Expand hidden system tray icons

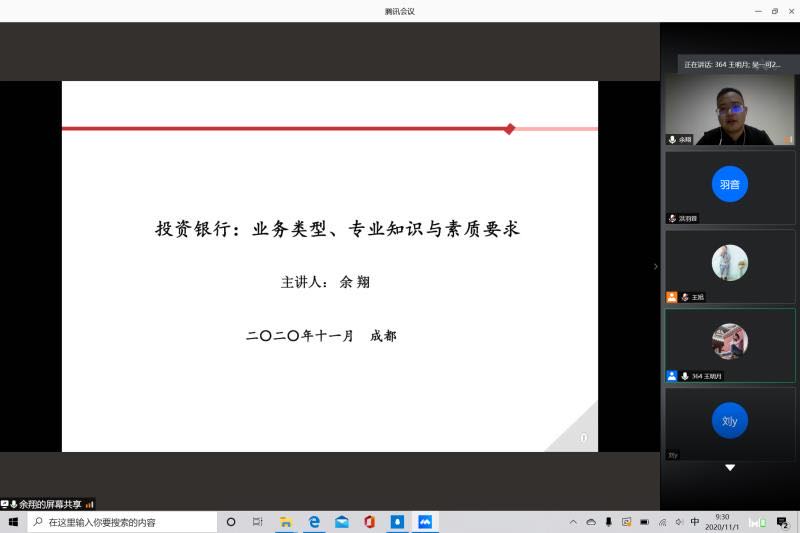coord(573,522)
